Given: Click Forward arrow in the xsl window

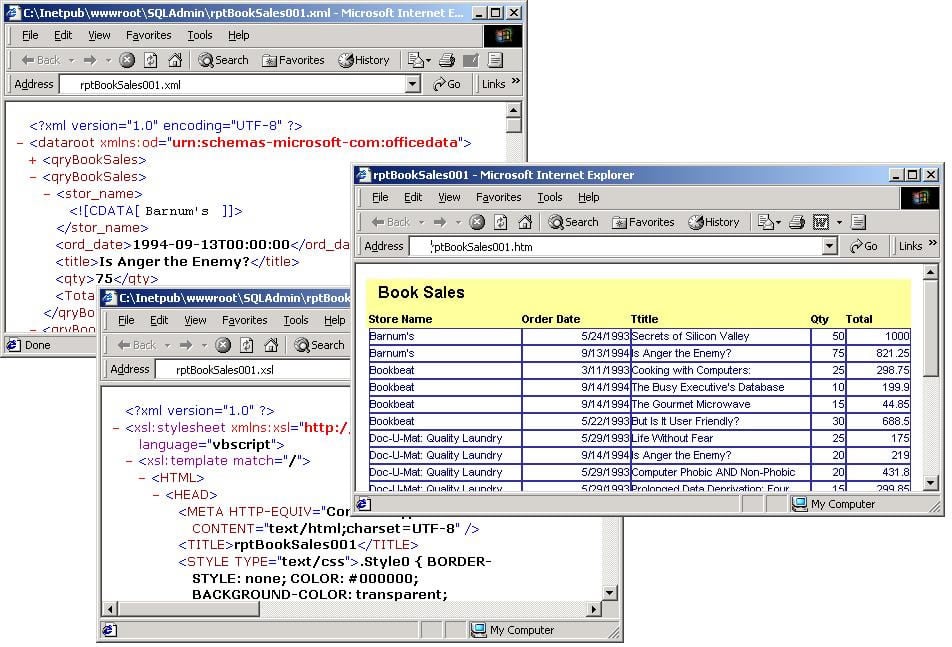Looking at the screenshot, I should [186, 345].
